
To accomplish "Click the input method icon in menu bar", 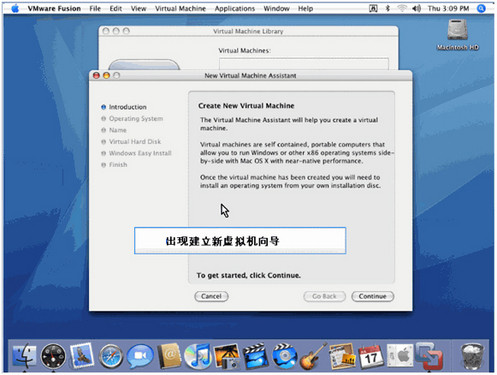I will pos(373,9).
